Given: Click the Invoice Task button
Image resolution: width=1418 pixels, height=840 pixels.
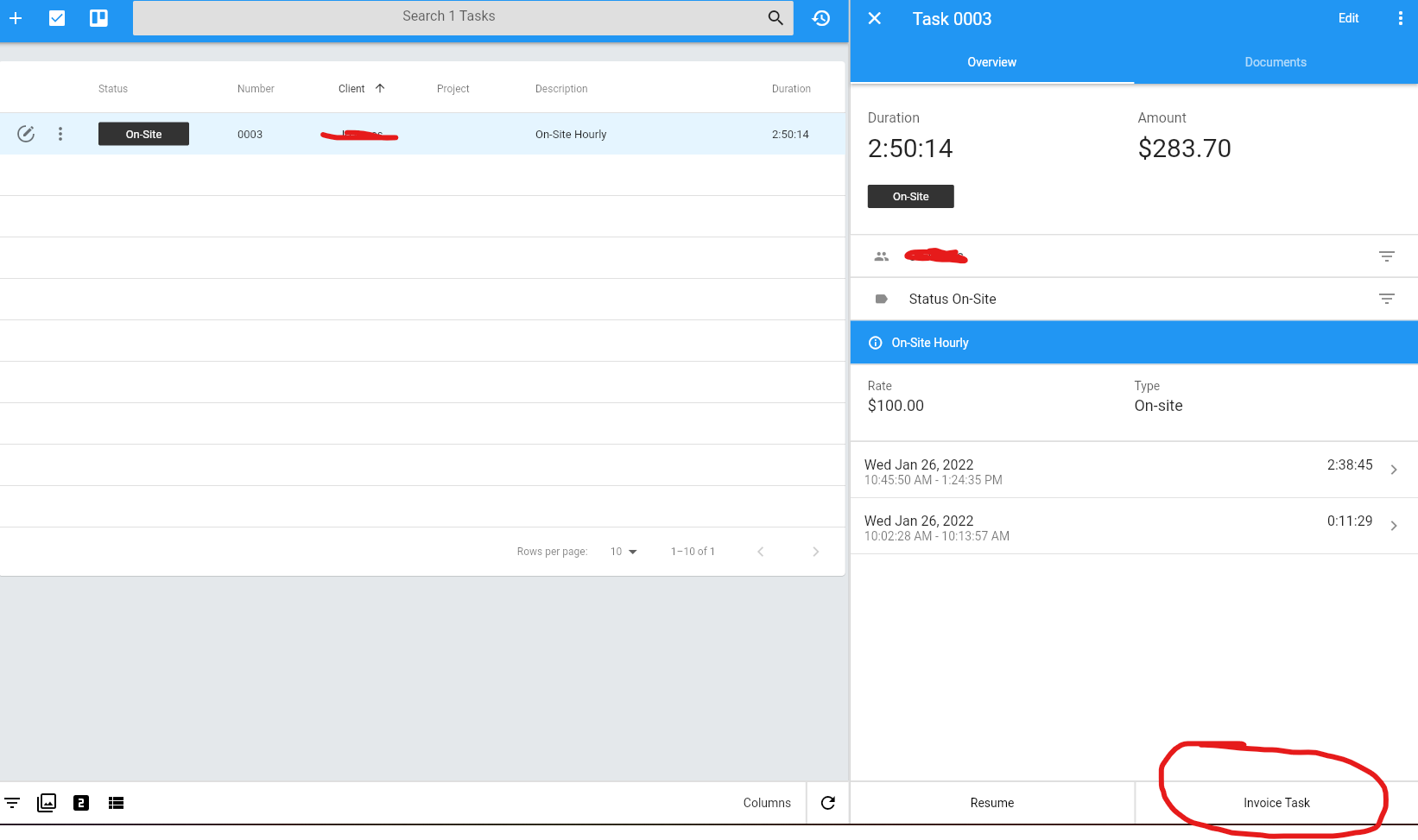Looking at the screenshot, I should pos(1276,802).
